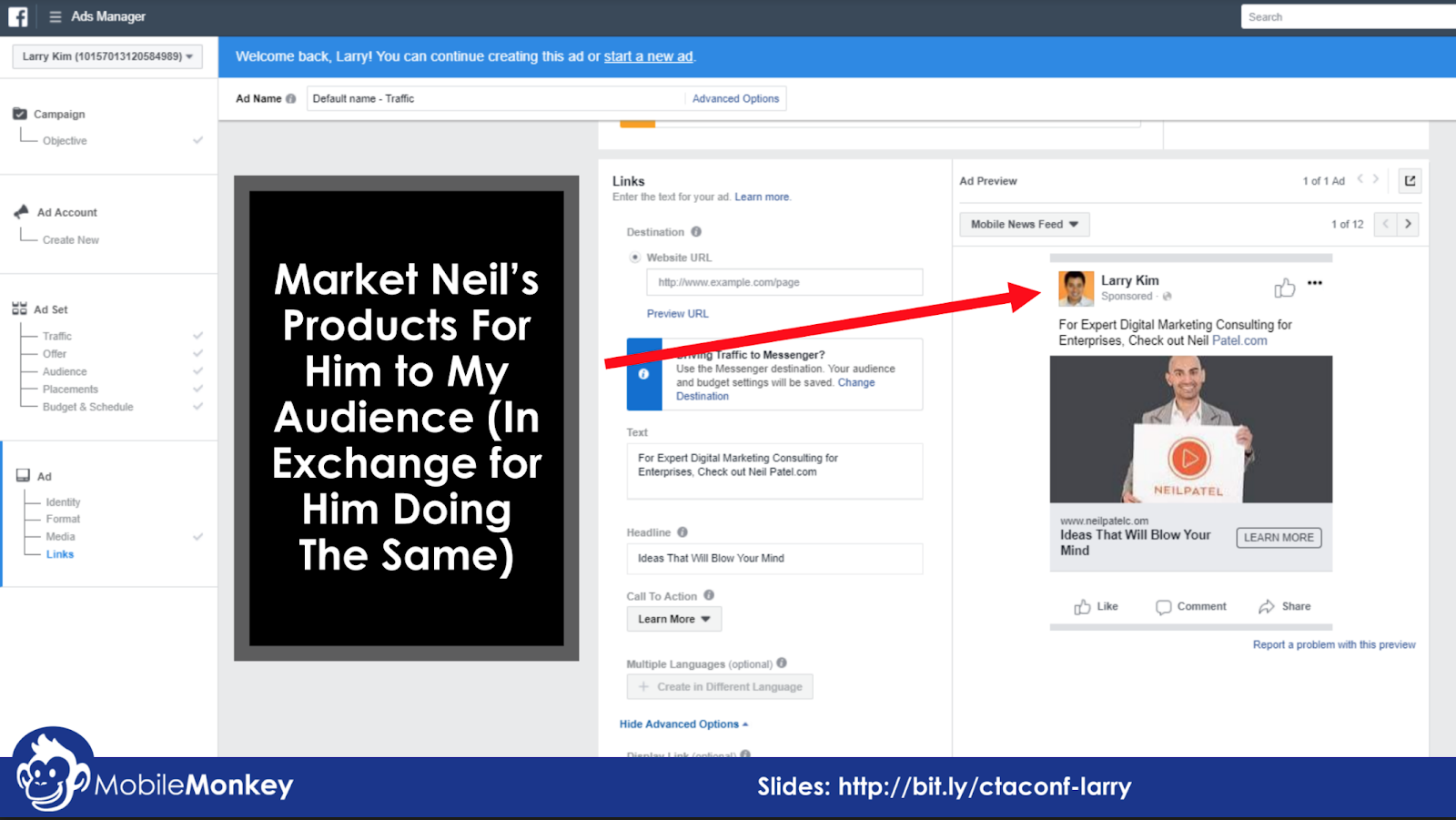1456x820 pixels.
Task: Click the play button on the Neil Patel image
Action: (x=1189, y=458)
